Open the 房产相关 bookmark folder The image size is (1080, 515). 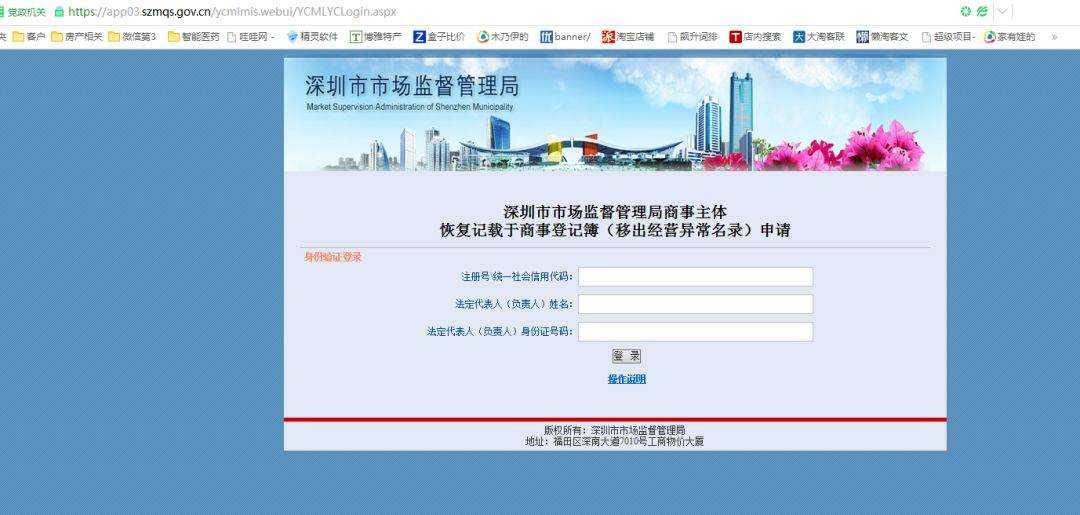coord(76,37)
